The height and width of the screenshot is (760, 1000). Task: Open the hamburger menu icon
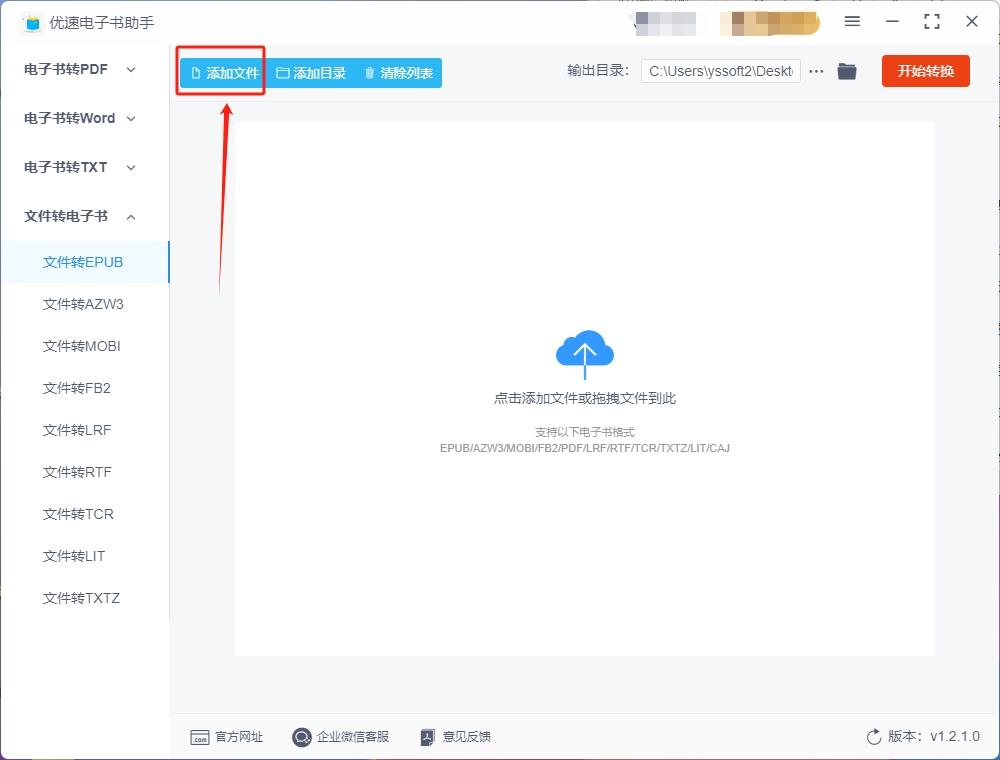[852, 21]
